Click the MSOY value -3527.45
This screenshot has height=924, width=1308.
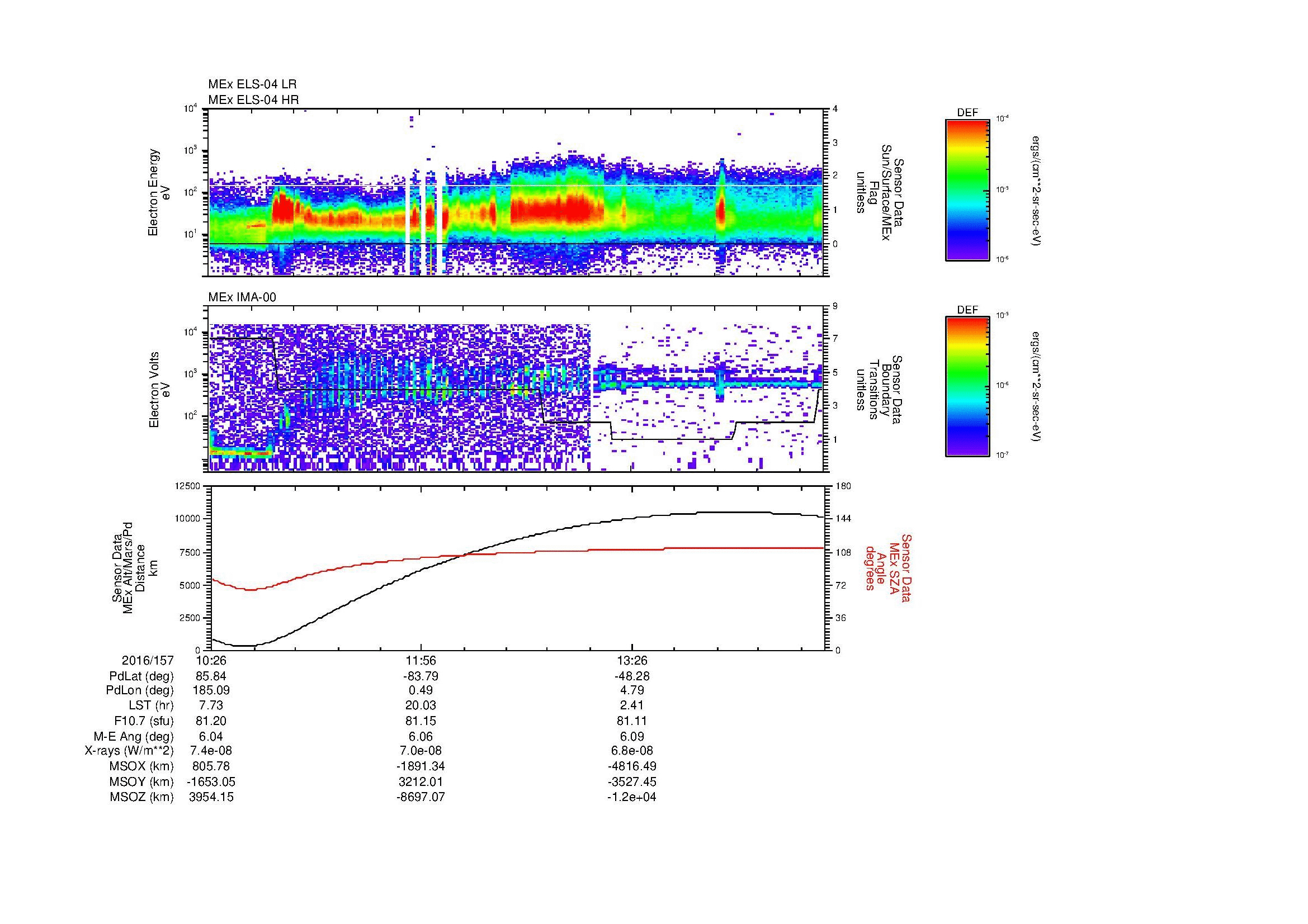tap(632, 781)
